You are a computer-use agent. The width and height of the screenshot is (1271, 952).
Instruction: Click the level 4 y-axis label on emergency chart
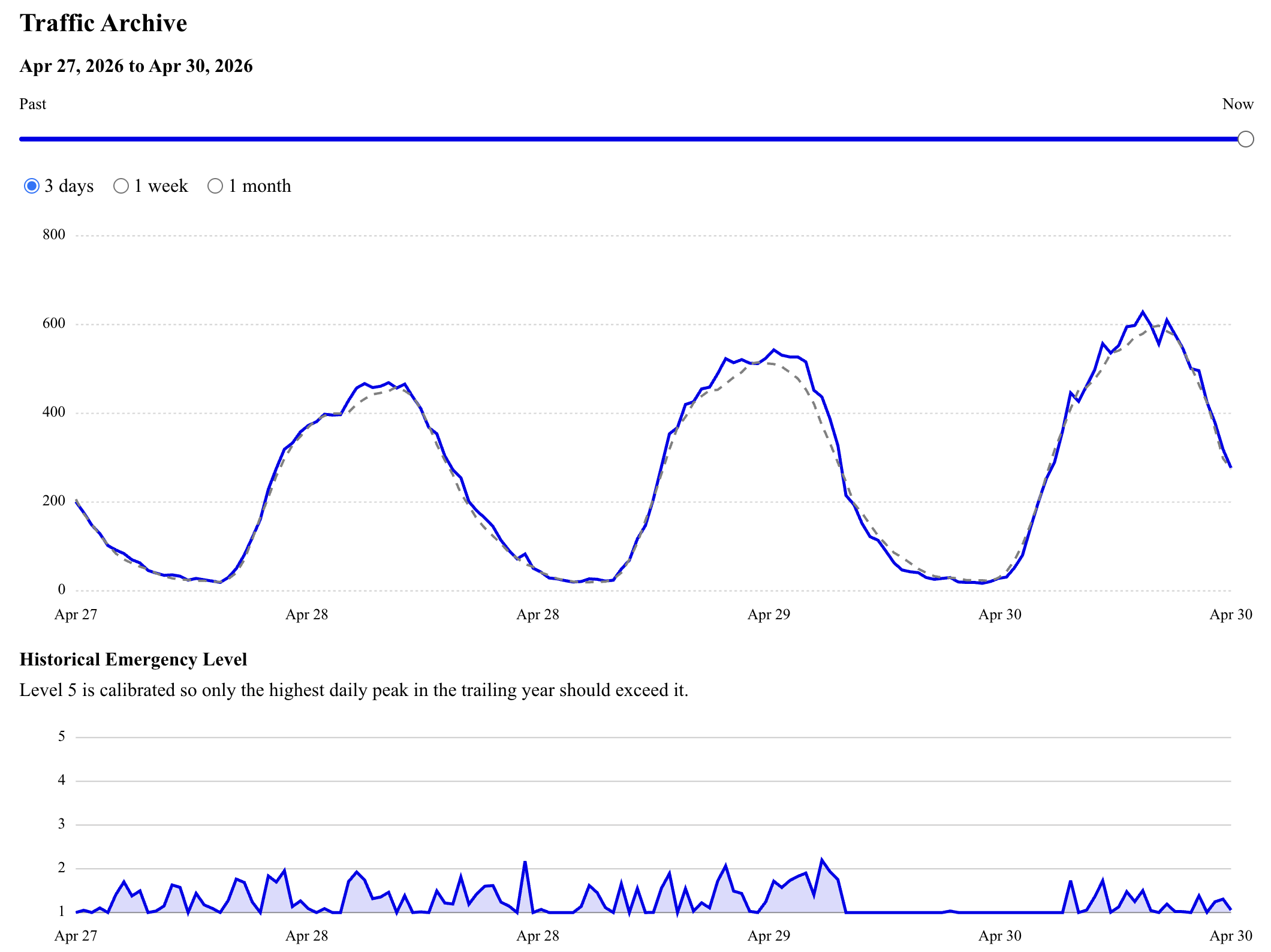pos(61,780)
